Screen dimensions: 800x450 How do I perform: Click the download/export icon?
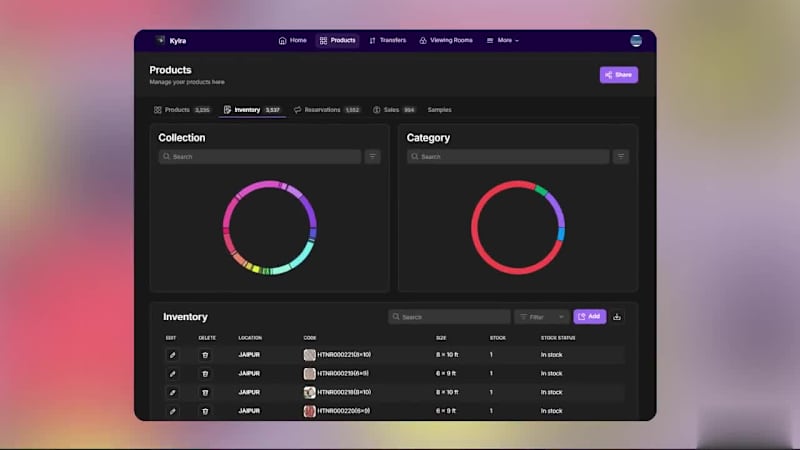tap(617, 317)
